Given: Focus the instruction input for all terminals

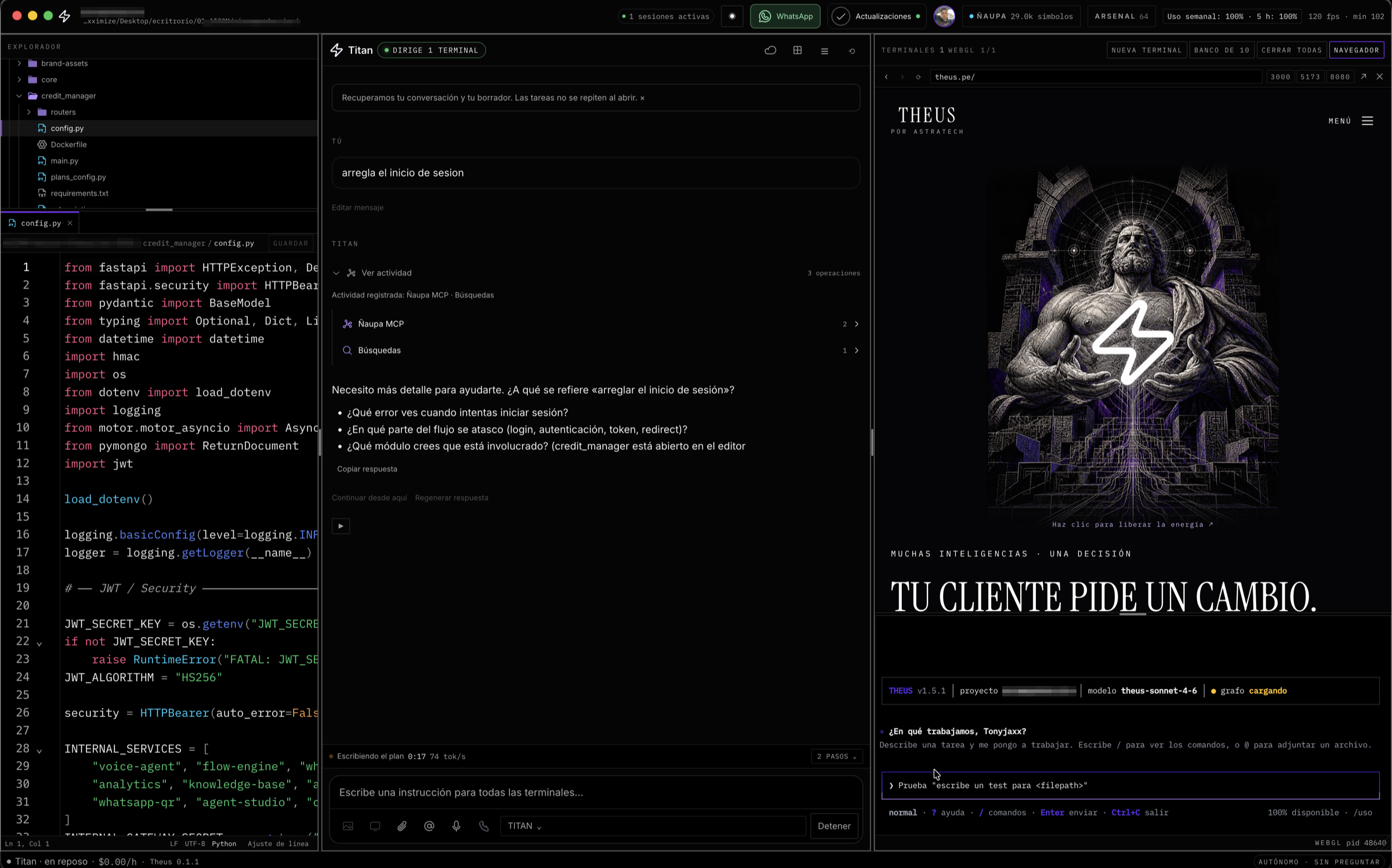Looking at the screenshot, I should point(596,792).
